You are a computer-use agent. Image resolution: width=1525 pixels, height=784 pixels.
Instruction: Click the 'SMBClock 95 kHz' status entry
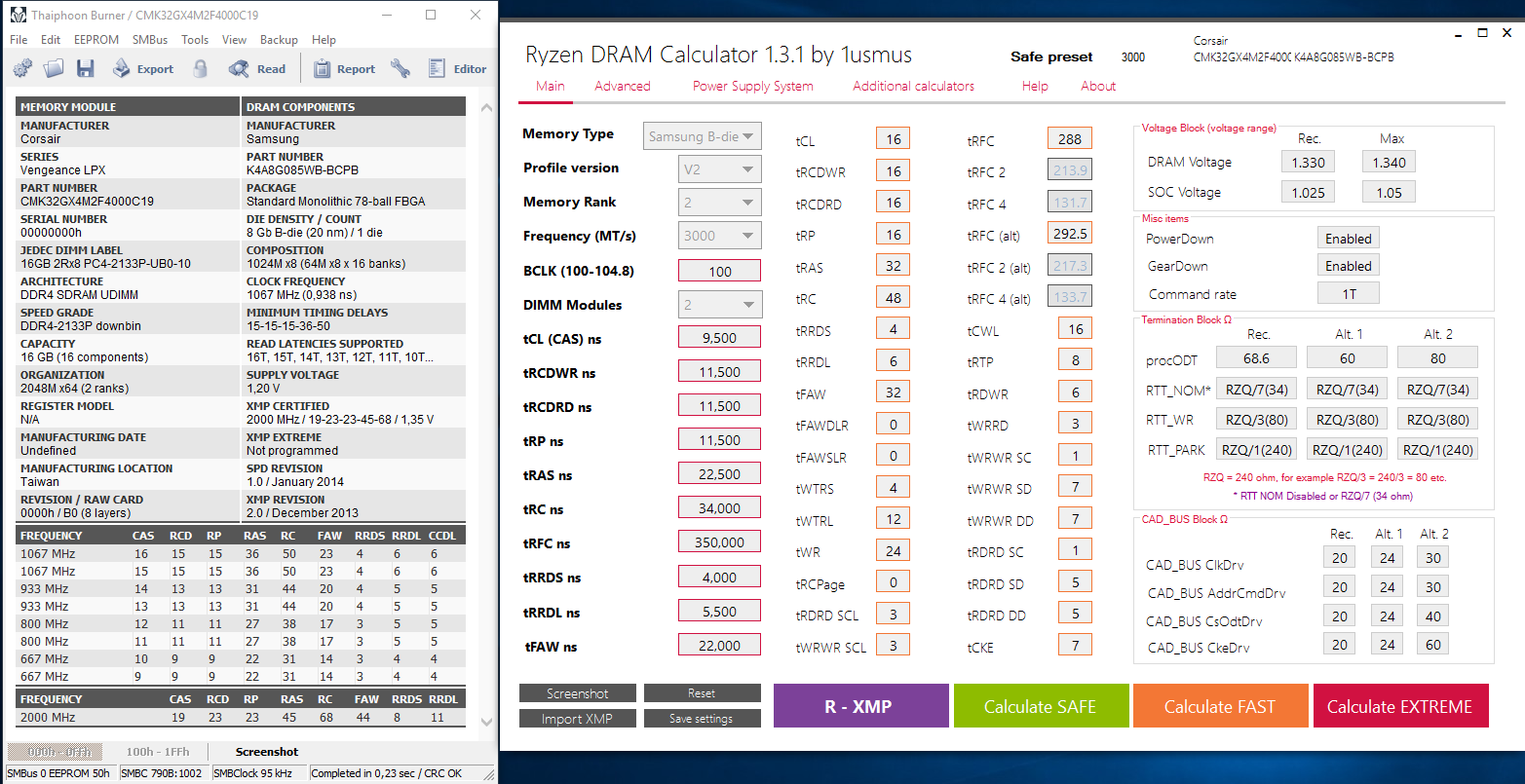(259, 773)
